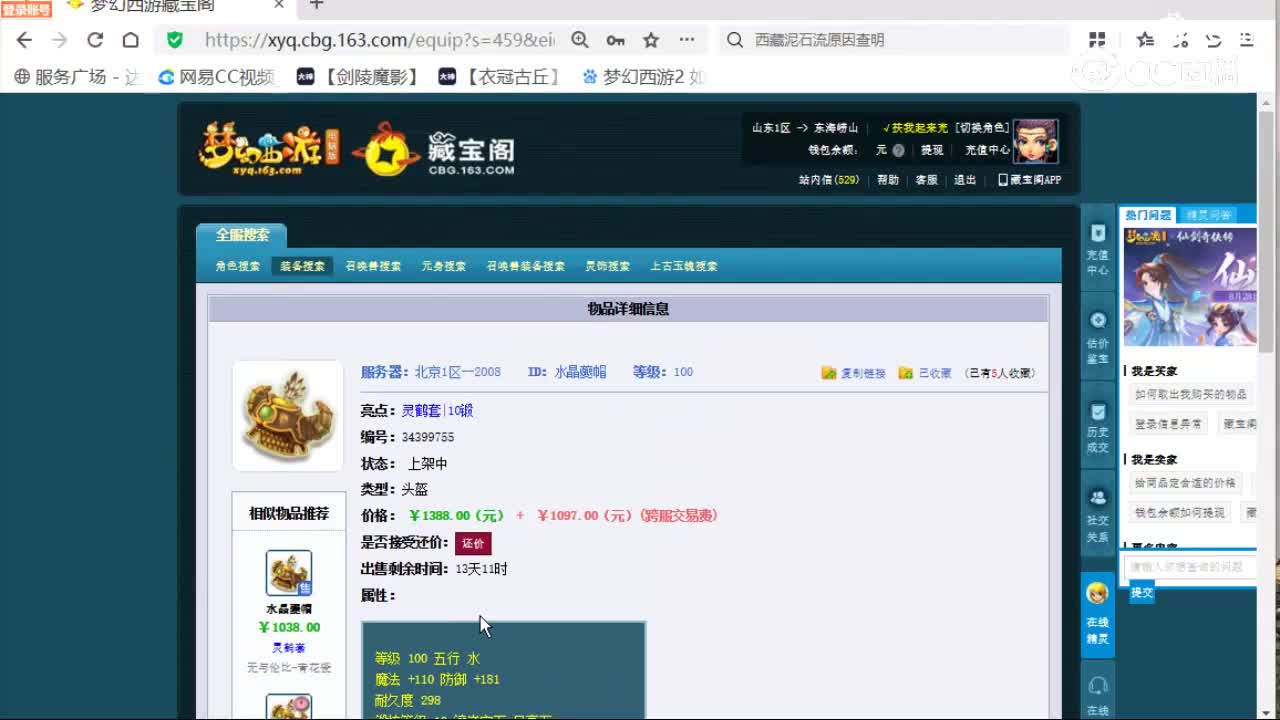Click the 帮助 help link
Viewport: 1280px width, 720px height.
tap(888, 180)
